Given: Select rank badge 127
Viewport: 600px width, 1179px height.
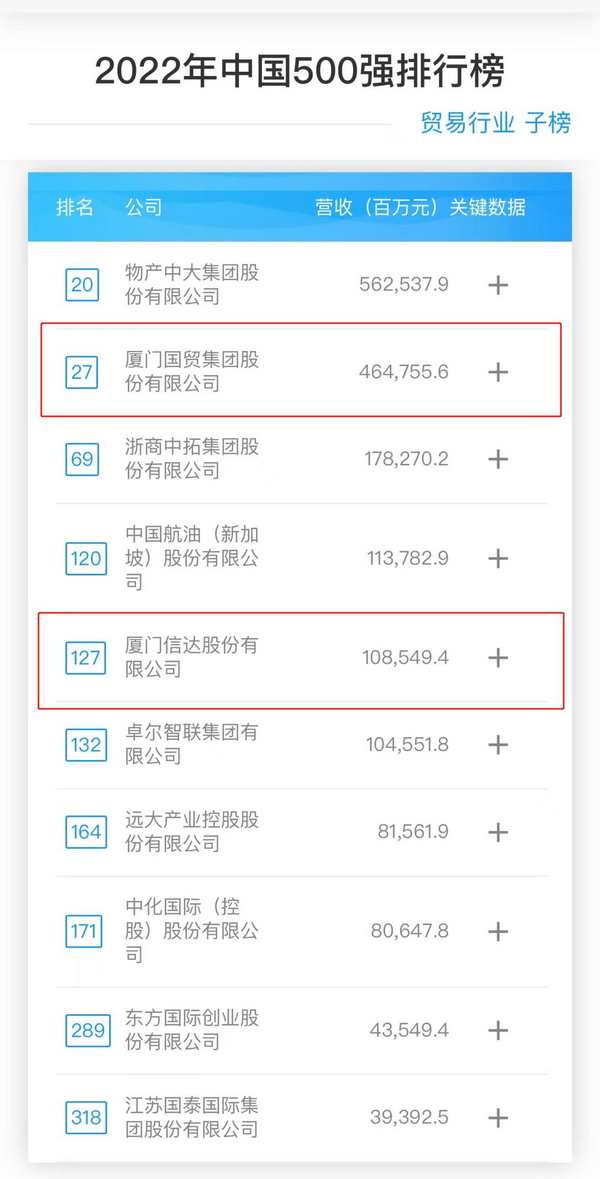Looking at the screenshot, I should coord(85,658).
